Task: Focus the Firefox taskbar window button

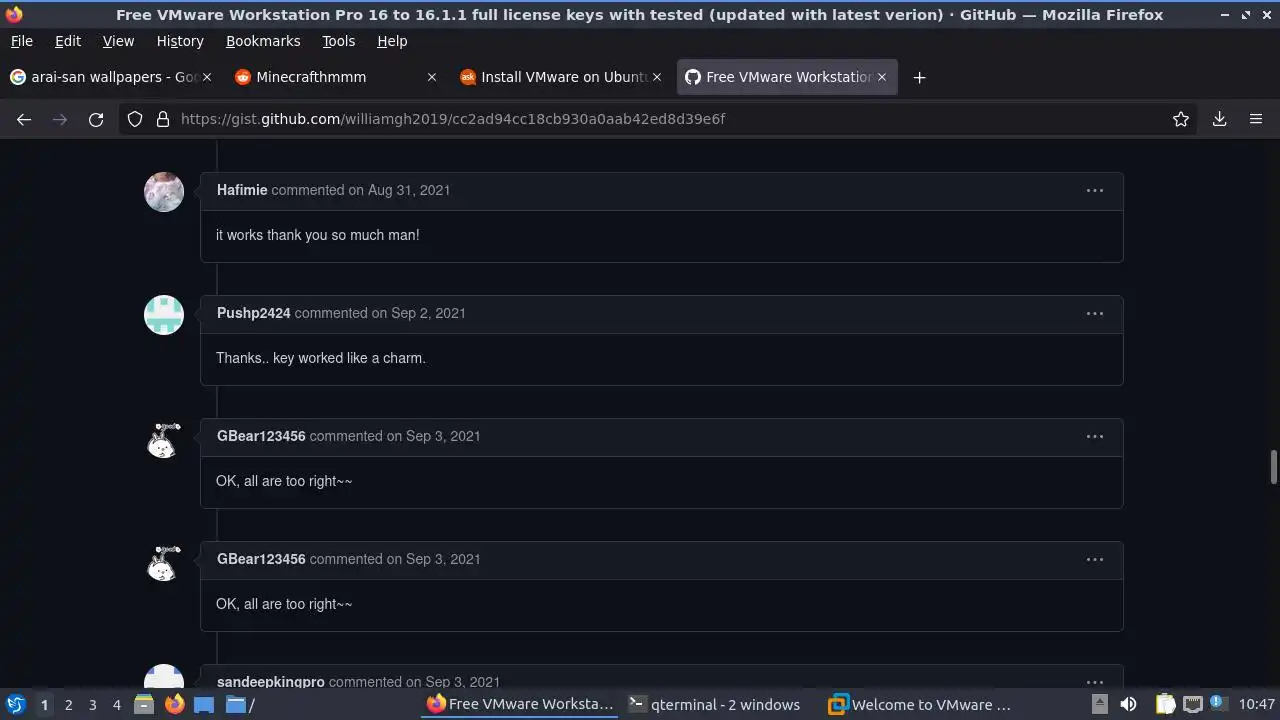Action: click(520, 704)
